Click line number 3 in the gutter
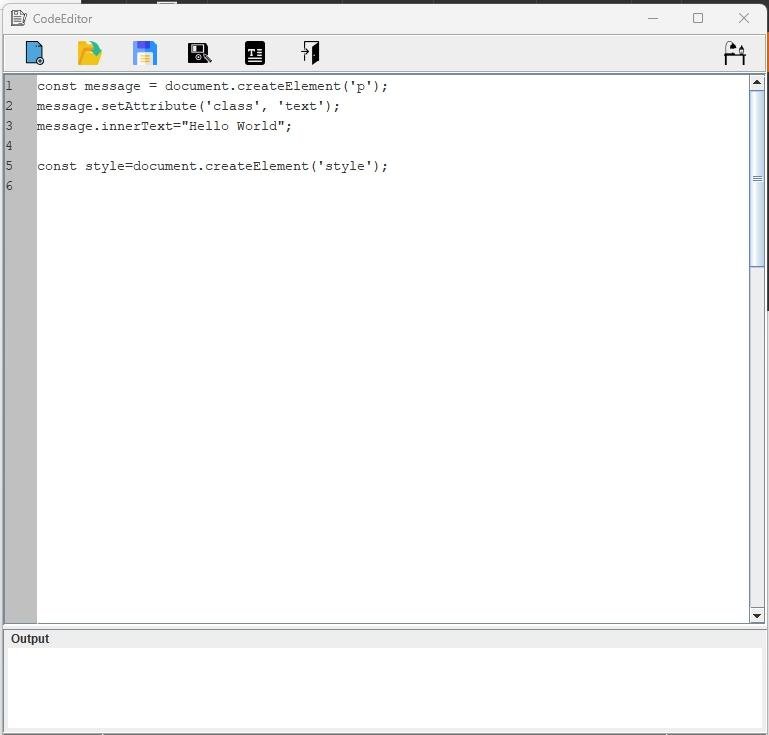The height and width of the screenshot is (735, 769). tap(9, 126)
